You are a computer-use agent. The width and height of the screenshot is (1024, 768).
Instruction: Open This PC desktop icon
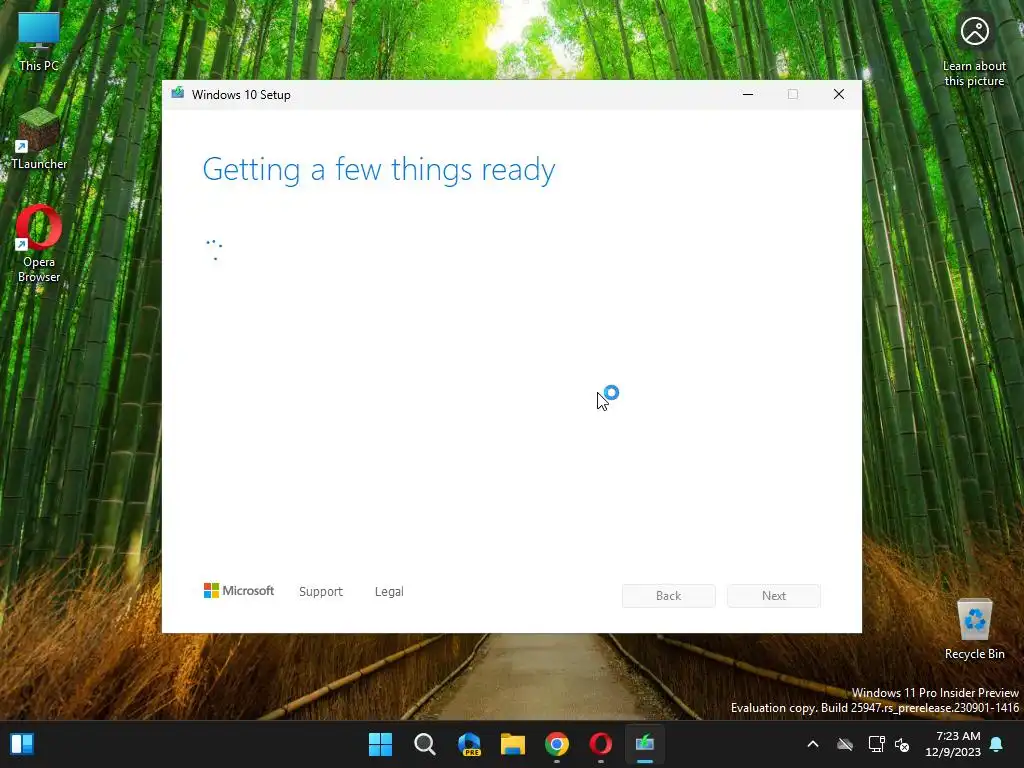coord(39,42)
